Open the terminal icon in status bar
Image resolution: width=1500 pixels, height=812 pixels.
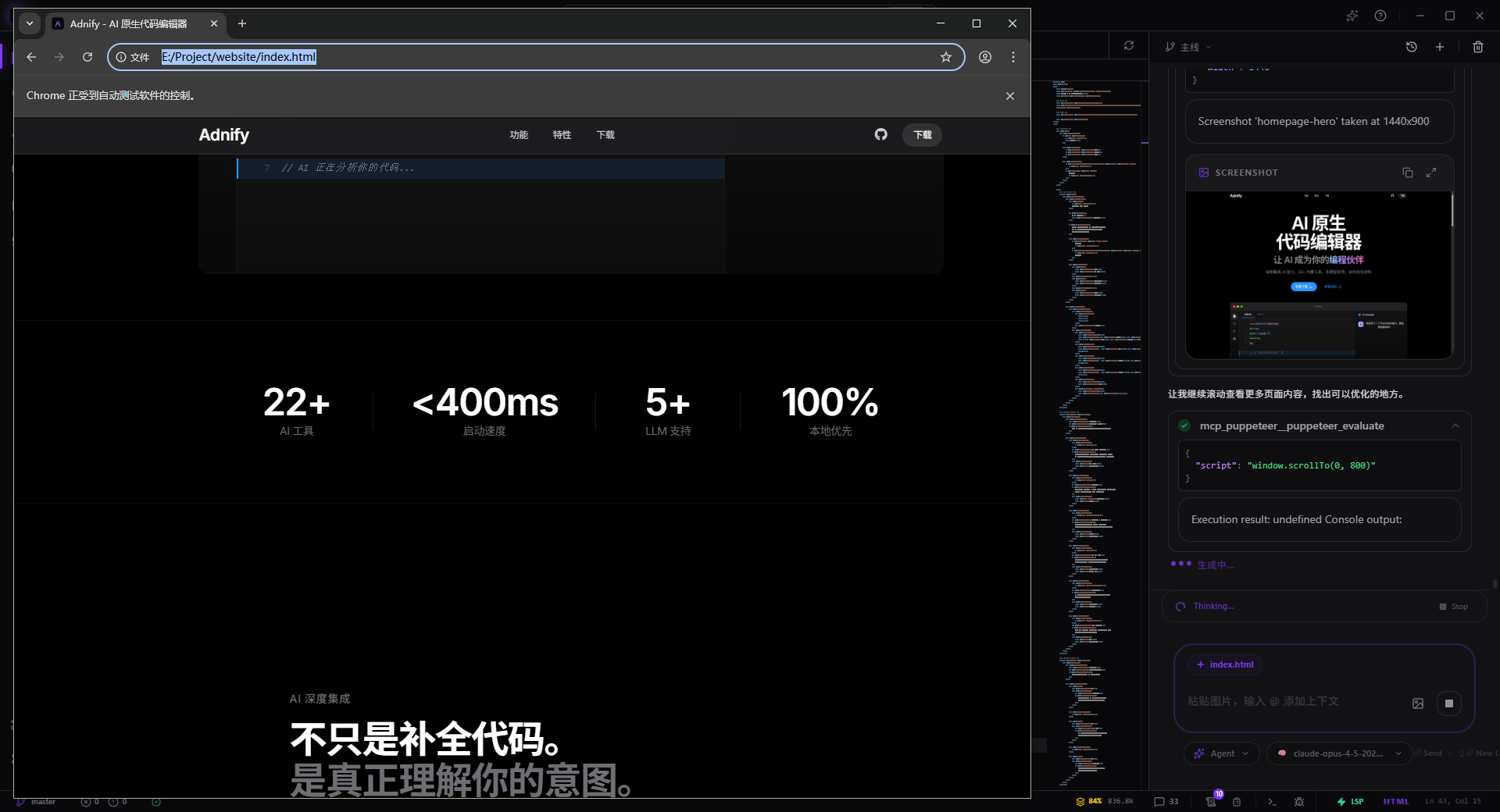[1271, 802]
